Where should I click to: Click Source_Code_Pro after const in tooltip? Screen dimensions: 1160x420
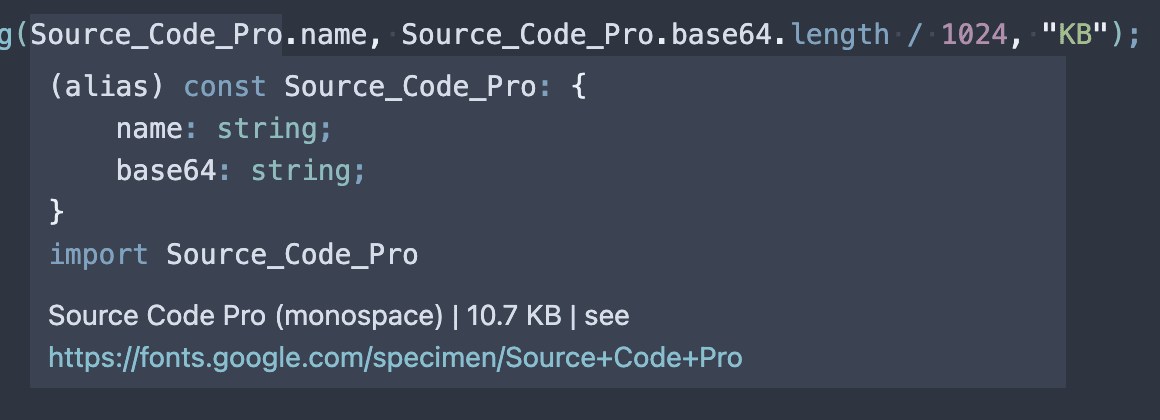pos(411,87)
